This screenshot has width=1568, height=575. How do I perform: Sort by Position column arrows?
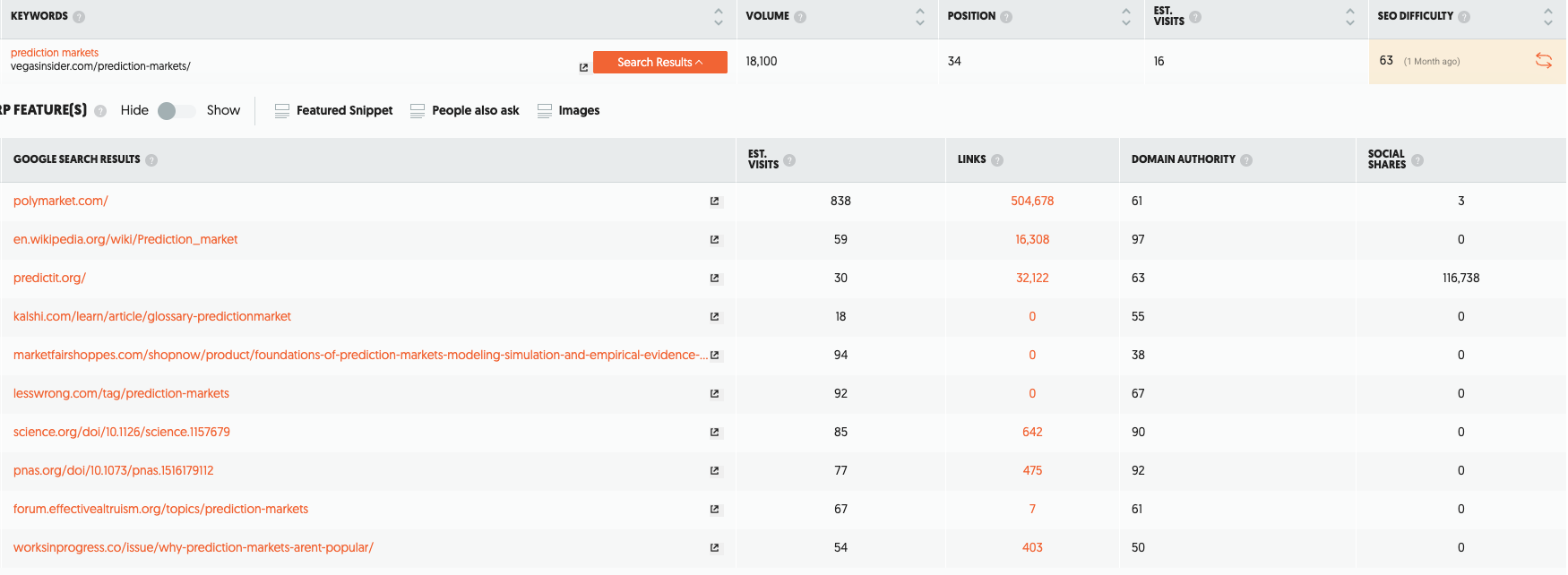coord(1125,17)
